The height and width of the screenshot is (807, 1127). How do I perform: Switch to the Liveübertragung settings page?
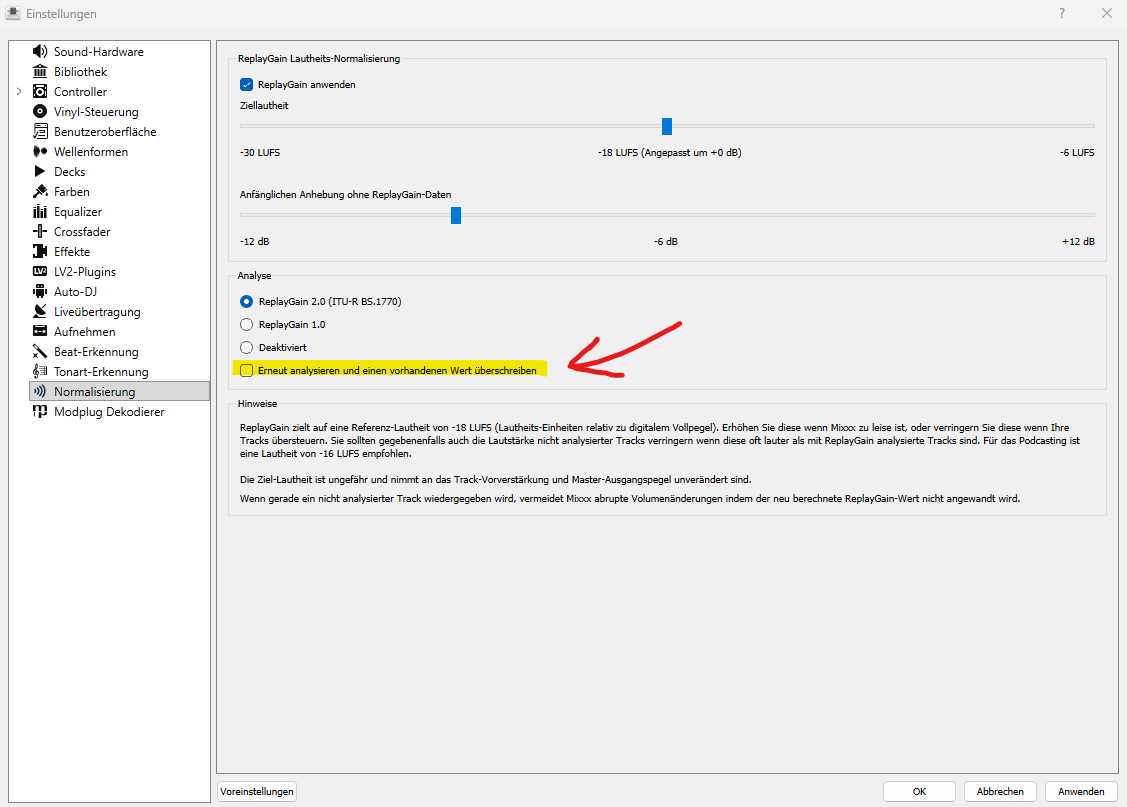pos(97,312)
